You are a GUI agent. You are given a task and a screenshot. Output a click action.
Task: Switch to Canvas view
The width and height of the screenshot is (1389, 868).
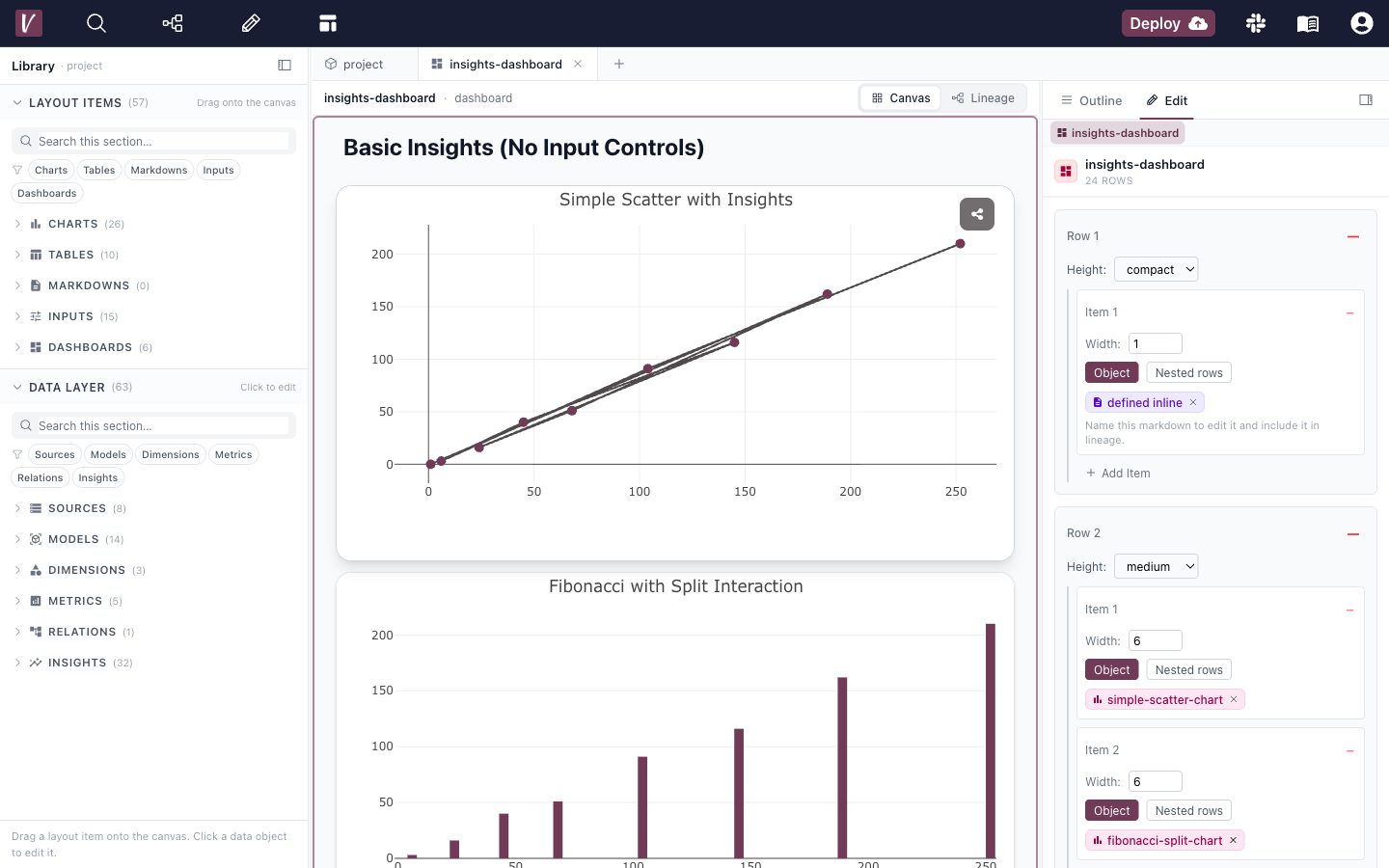point(901,97)
